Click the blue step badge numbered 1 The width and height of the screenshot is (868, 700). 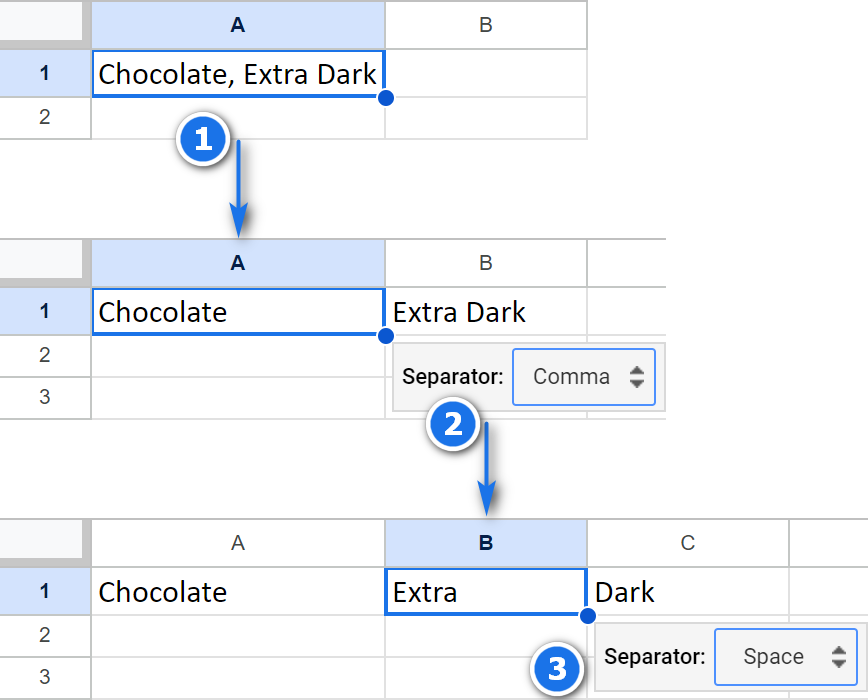point(204,140)
